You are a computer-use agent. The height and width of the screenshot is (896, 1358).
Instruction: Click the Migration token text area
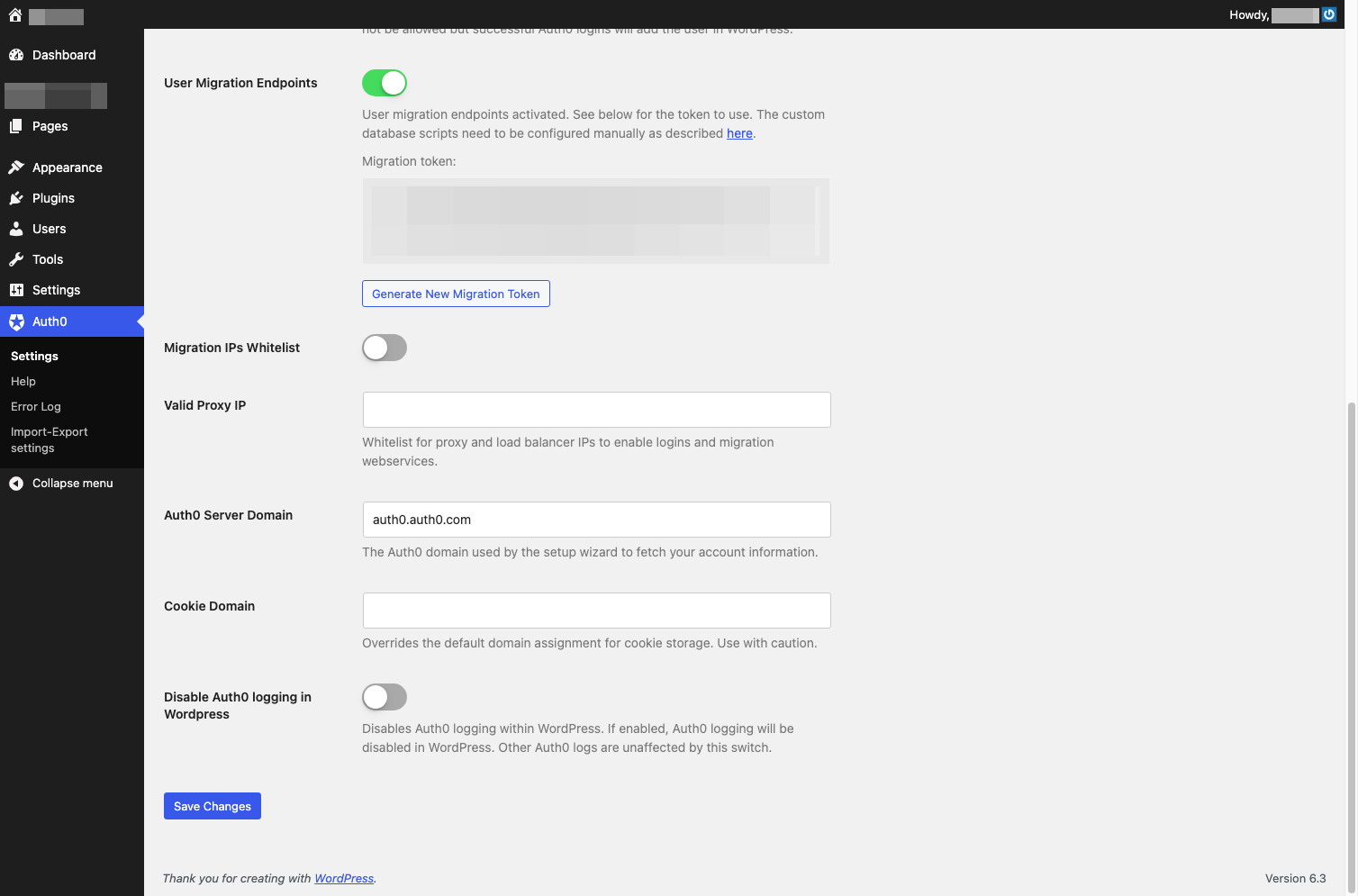click(x=596, y=221)
